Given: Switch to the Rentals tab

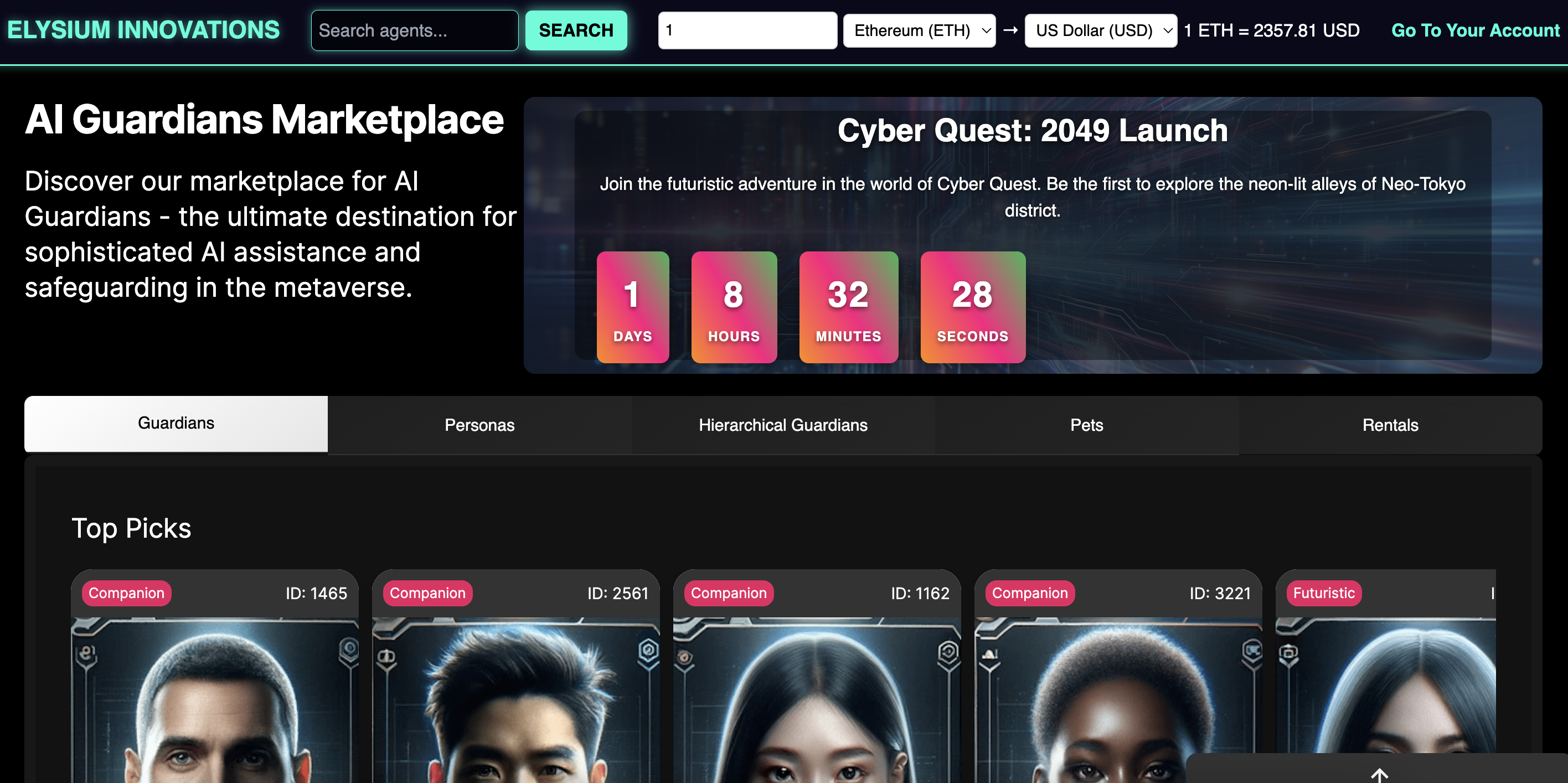Looking at the screenshot, I should coord(1390,424).
